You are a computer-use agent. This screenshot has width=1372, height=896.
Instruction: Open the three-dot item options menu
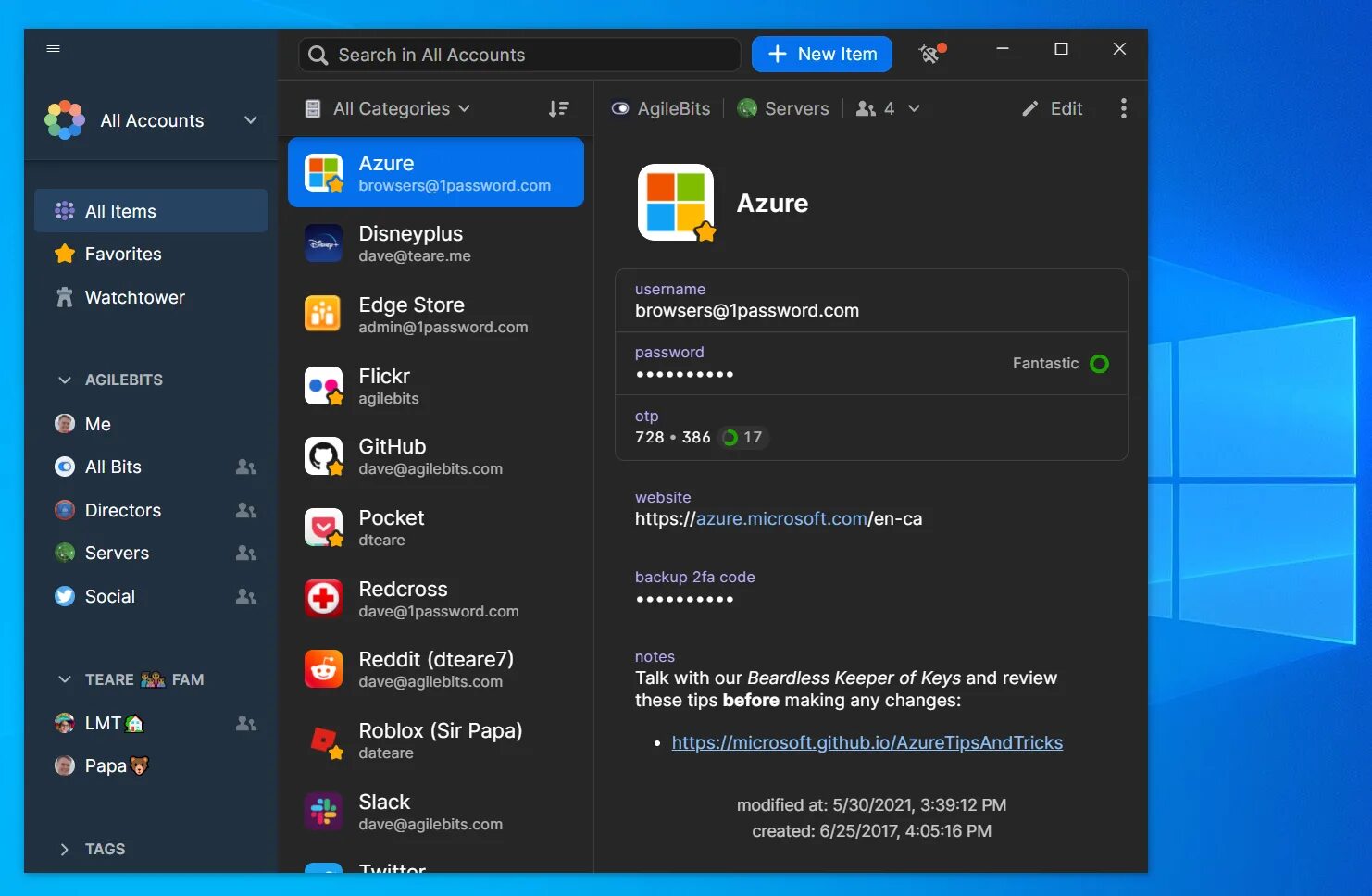pyautogui.click(x=1123, y=108)
